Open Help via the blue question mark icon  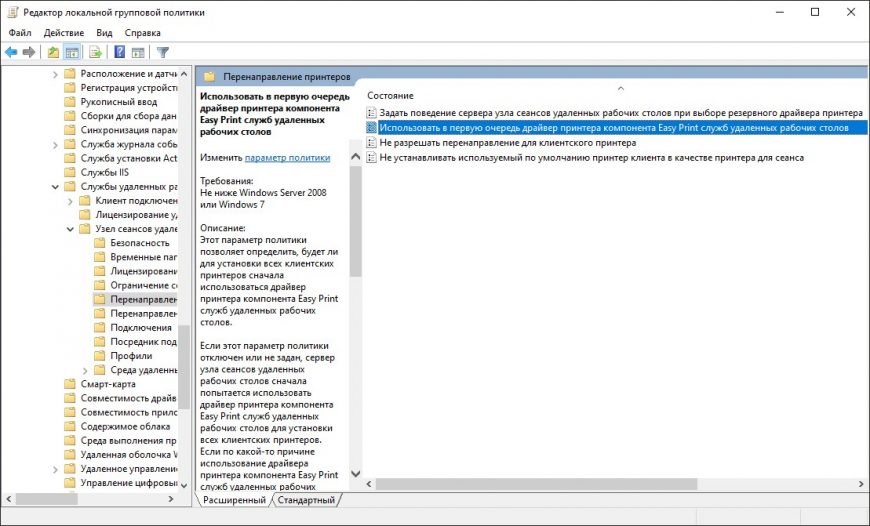pos(120,52)
